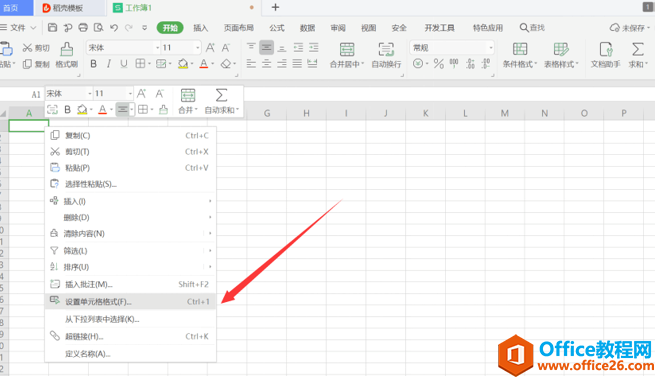The image size is (661, 383).
Task: Click the Sum (求和) ribbon button
Action: (x=638, y=55)
